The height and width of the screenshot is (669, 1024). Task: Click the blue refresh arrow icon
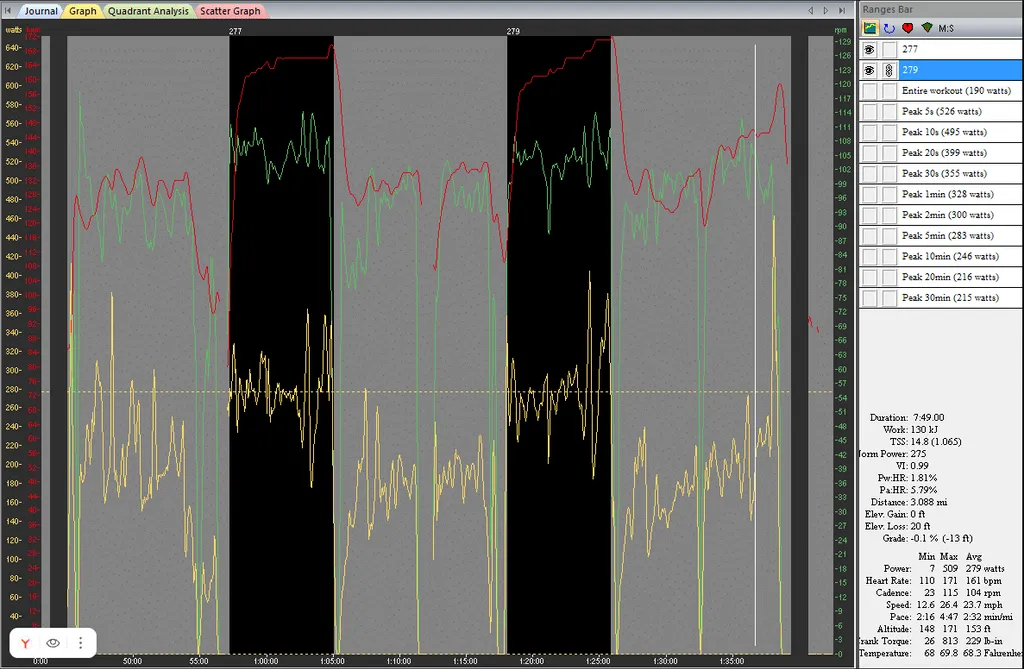[x=888, y=28]
